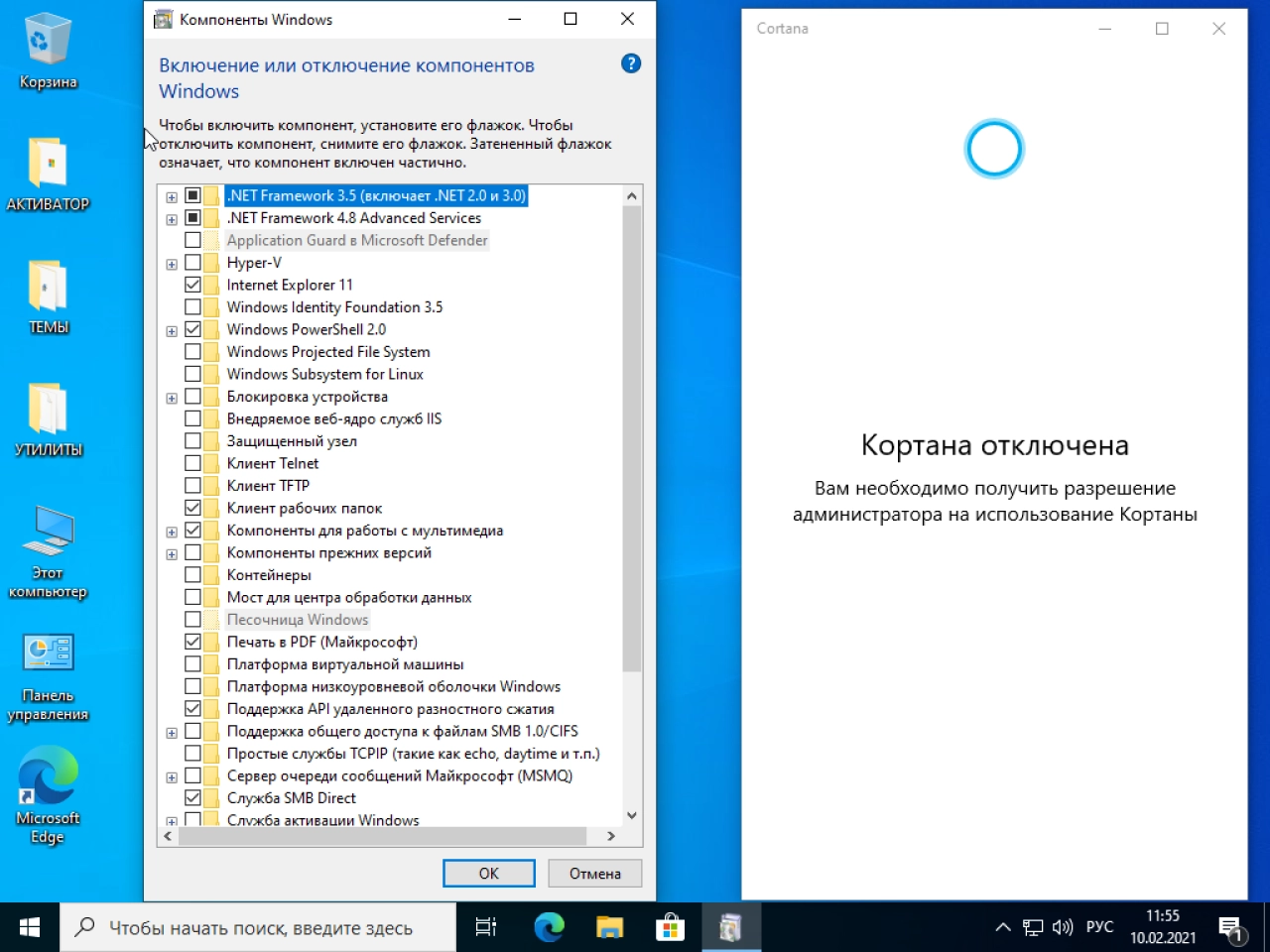The width and height of the screenshot is (1270, 952).
Task: Open the Этот компьютер desktop icon
Action: point(48,552)
